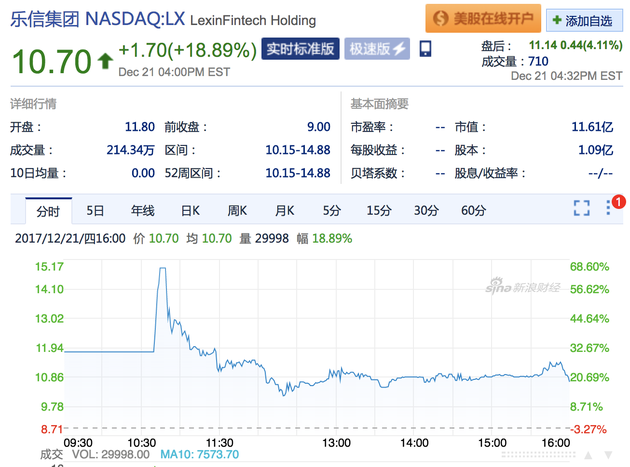Select the 5分 chart tab
Viewport: 630px width, 467px height.
[332, 211]
